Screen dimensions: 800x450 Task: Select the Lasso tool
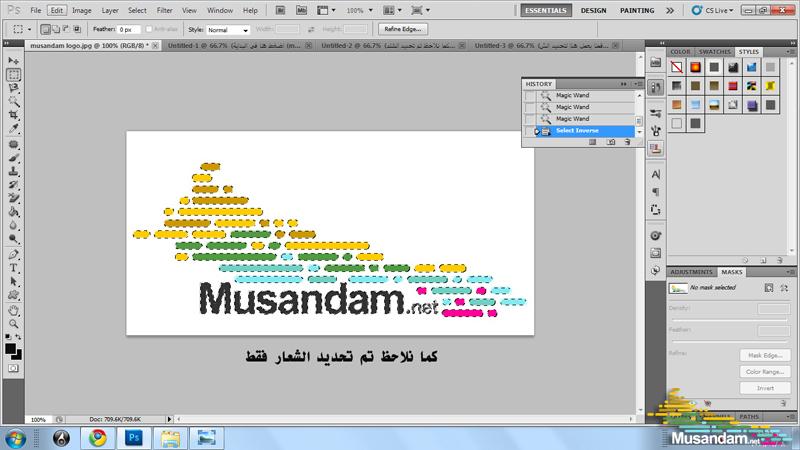tap(13, 88)
